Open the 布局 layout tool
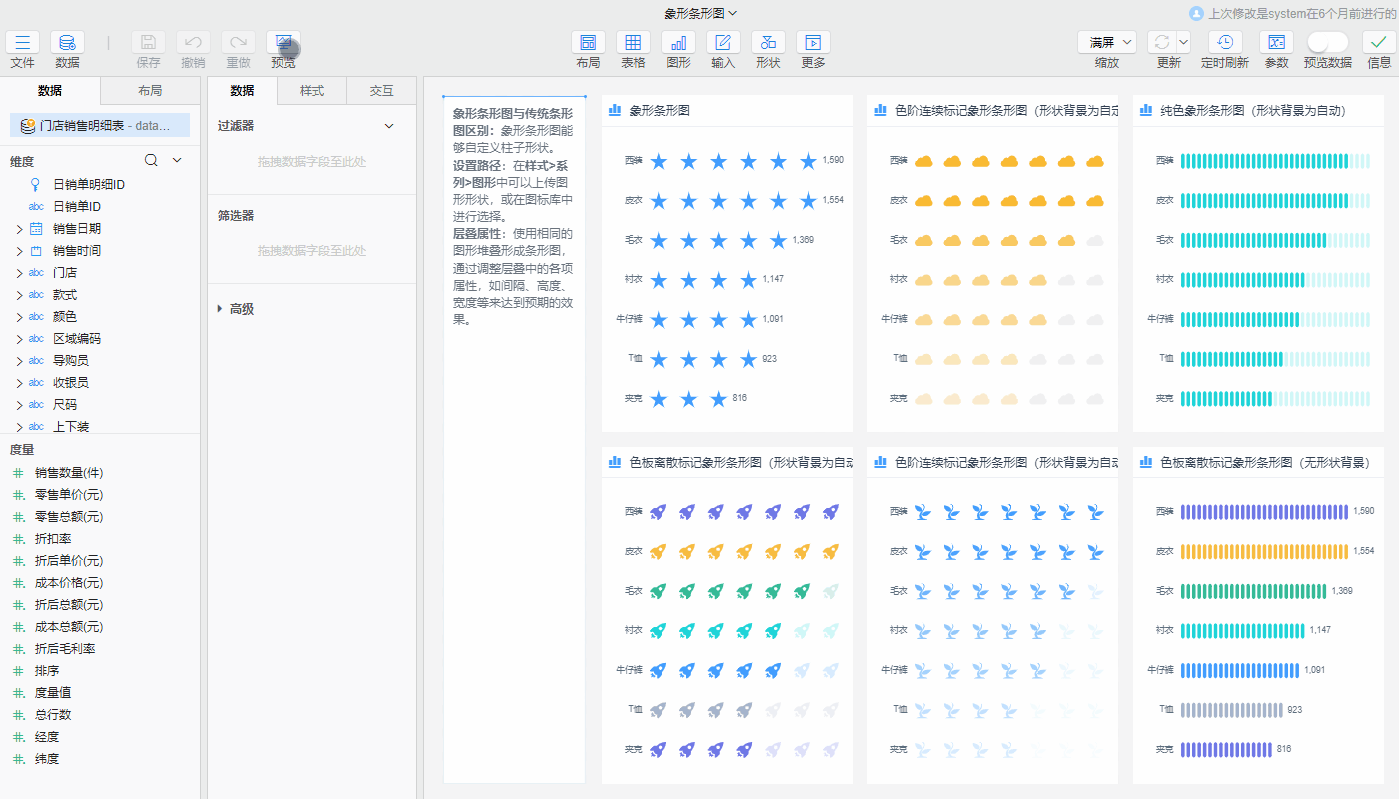Screen dimensions: 1399x799 (x=588, y=43)
